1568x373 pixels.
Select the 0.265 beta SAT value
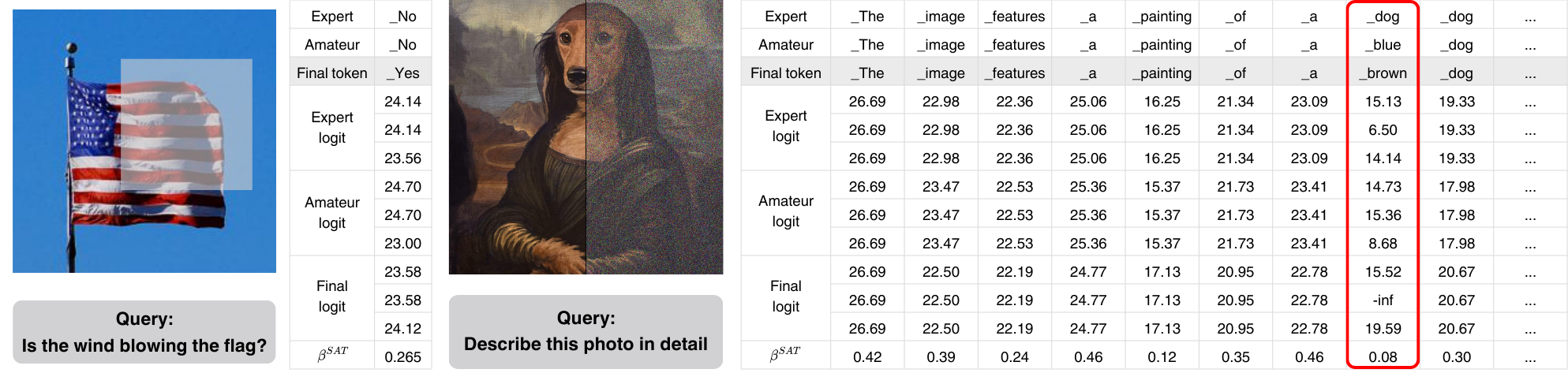(402, 357)
